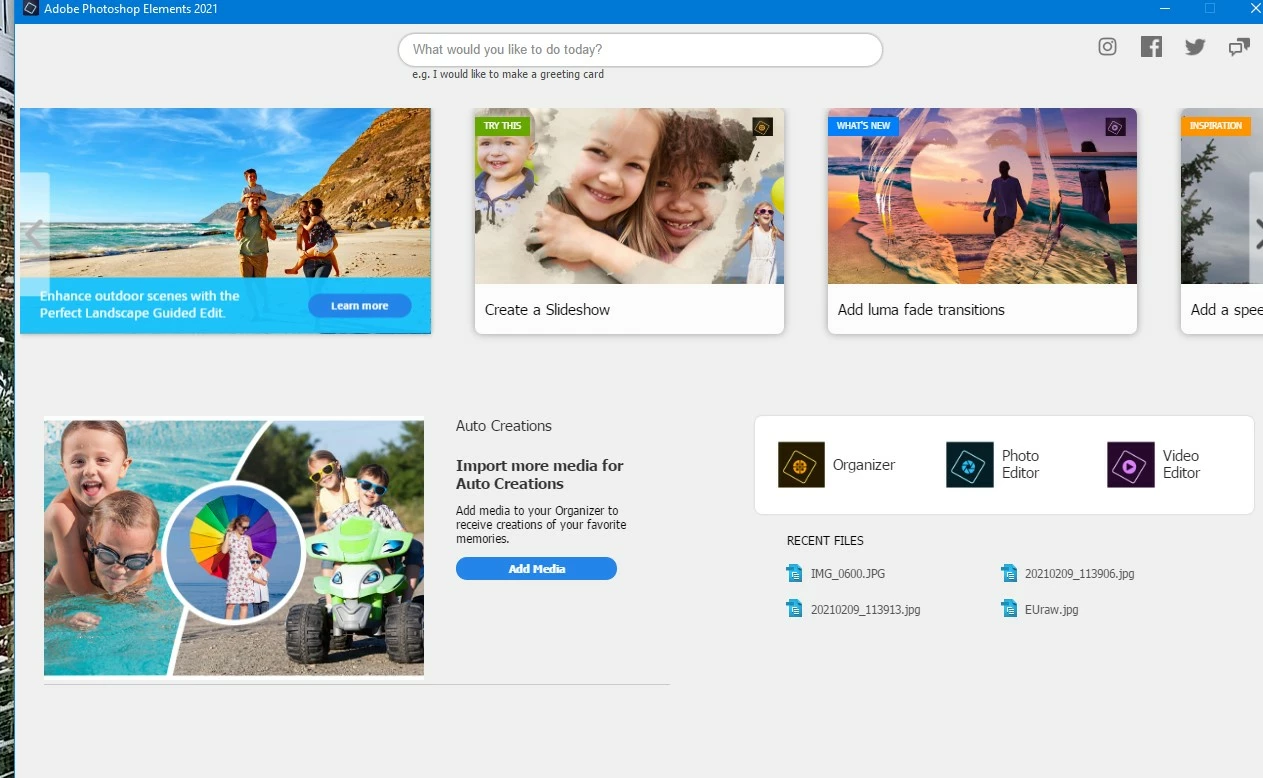
Task: Open the Instagram social icon
Action: 1107,47
